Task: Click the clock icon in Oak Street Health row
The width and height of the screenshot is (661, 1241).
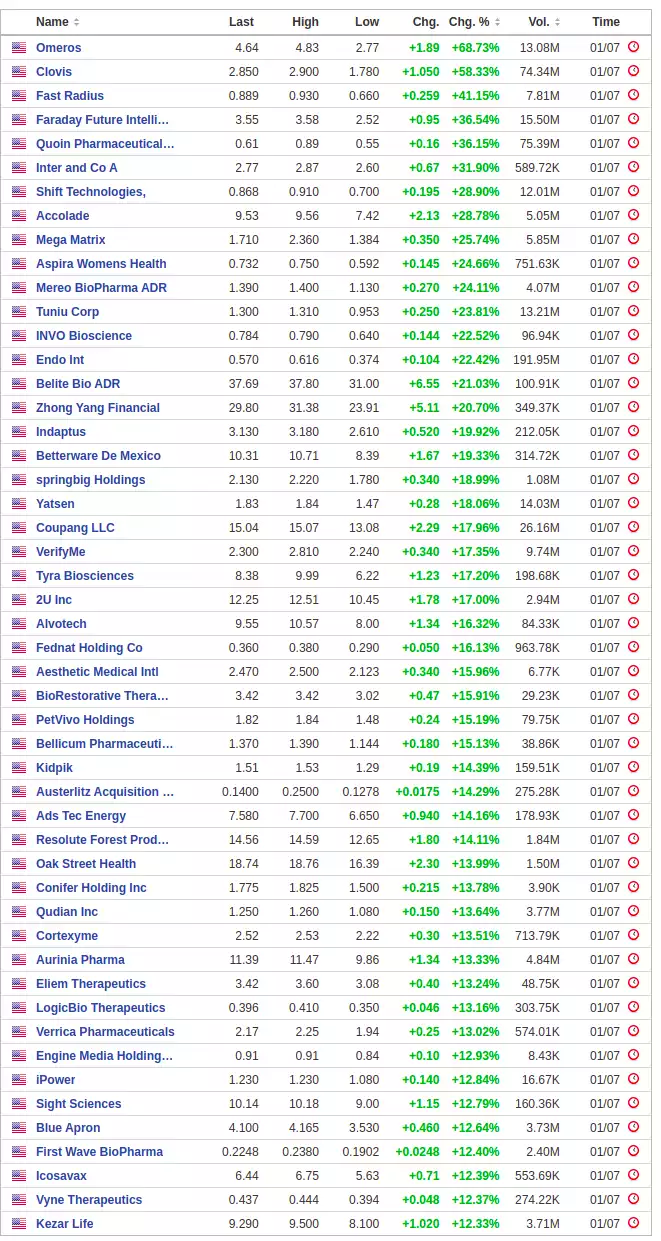Action: coord(633,863)
